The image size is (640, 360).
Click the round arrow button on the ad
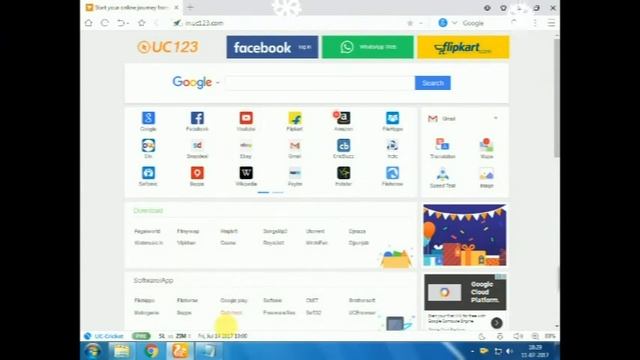coord(496,323)
